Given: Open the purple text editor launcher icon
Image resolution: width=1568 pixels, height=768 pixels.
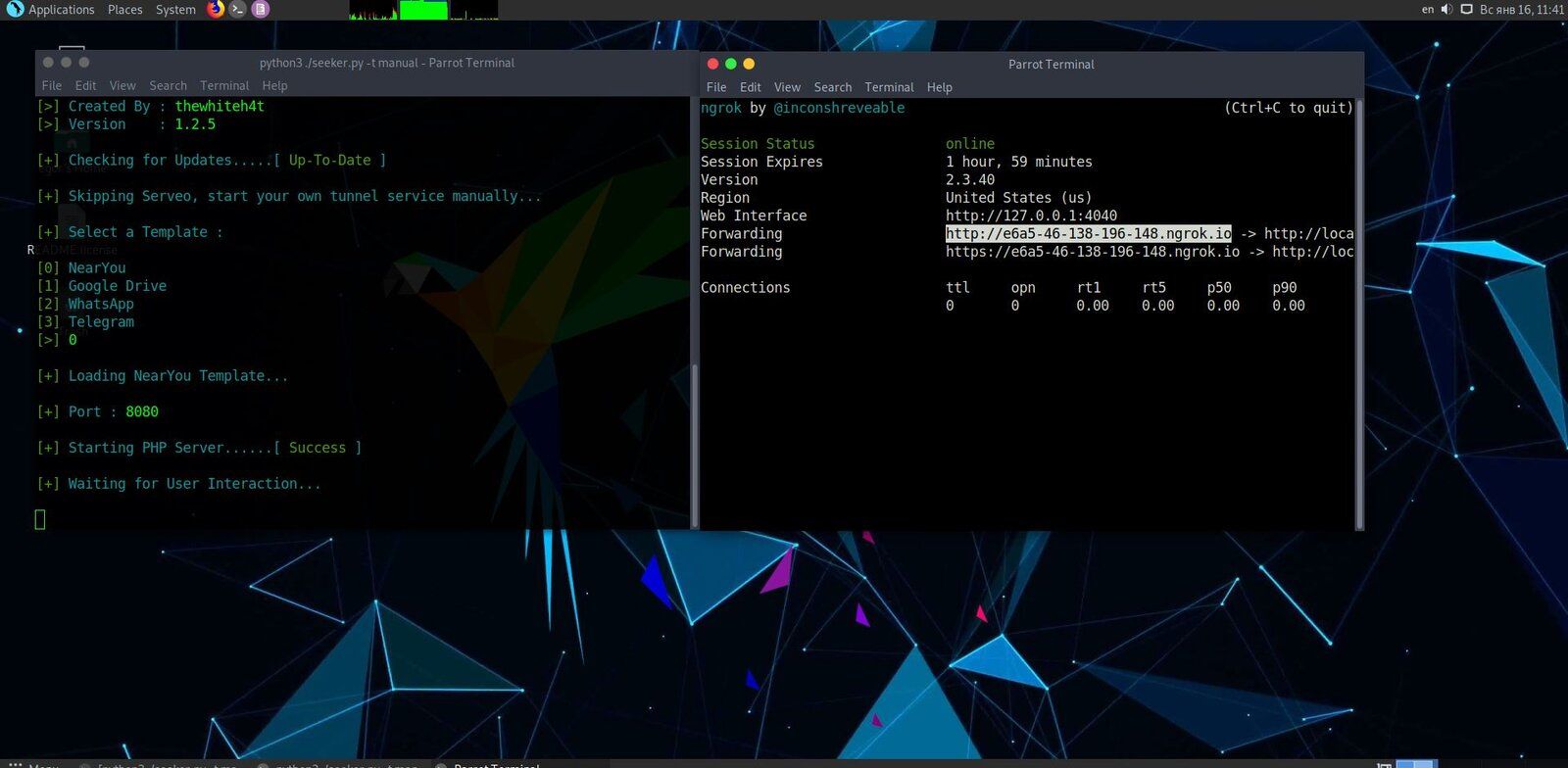Looking at the screenshot, I should [x=260, y=10].
